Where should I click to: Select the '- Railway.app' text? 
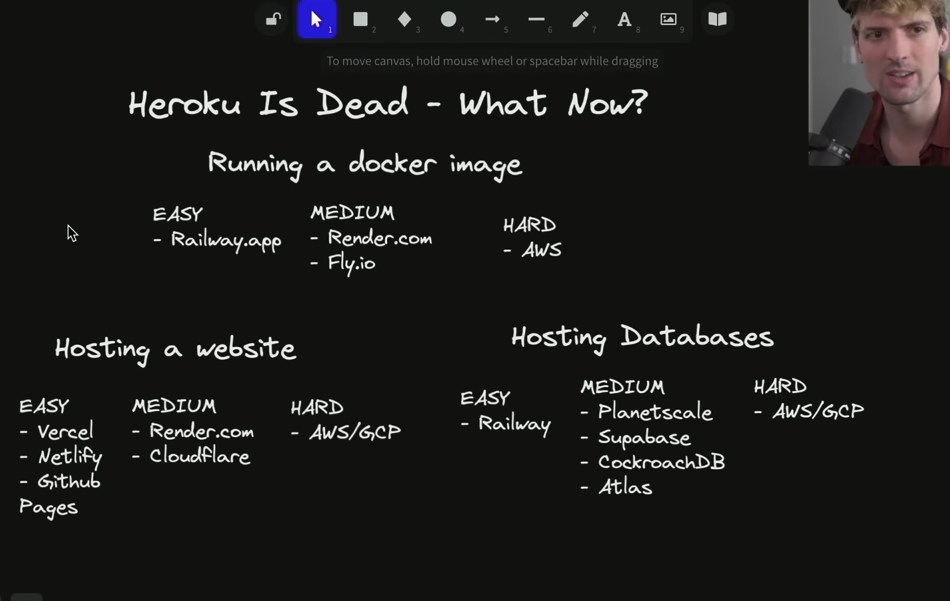(x=217, y=241)
